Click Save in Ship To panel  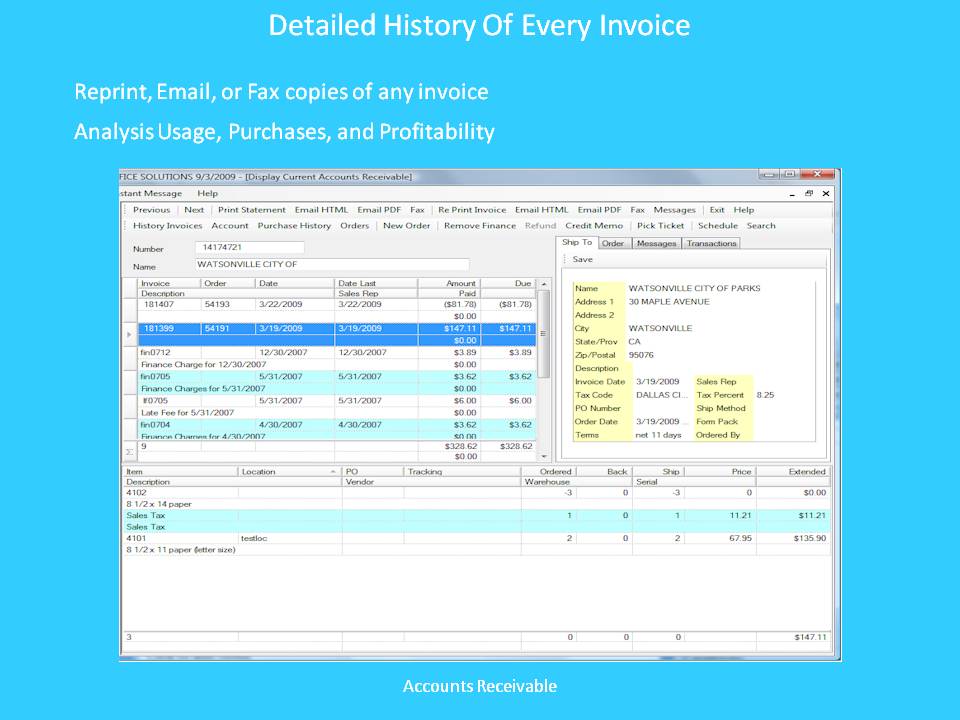click(582, 259)
